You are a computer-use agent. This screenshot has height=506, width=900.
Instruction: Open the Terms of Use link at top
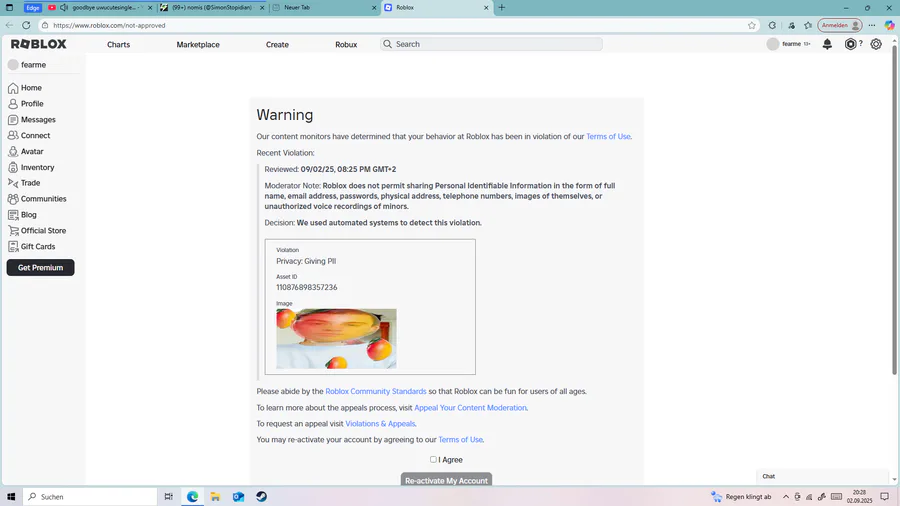coord(608,137)
